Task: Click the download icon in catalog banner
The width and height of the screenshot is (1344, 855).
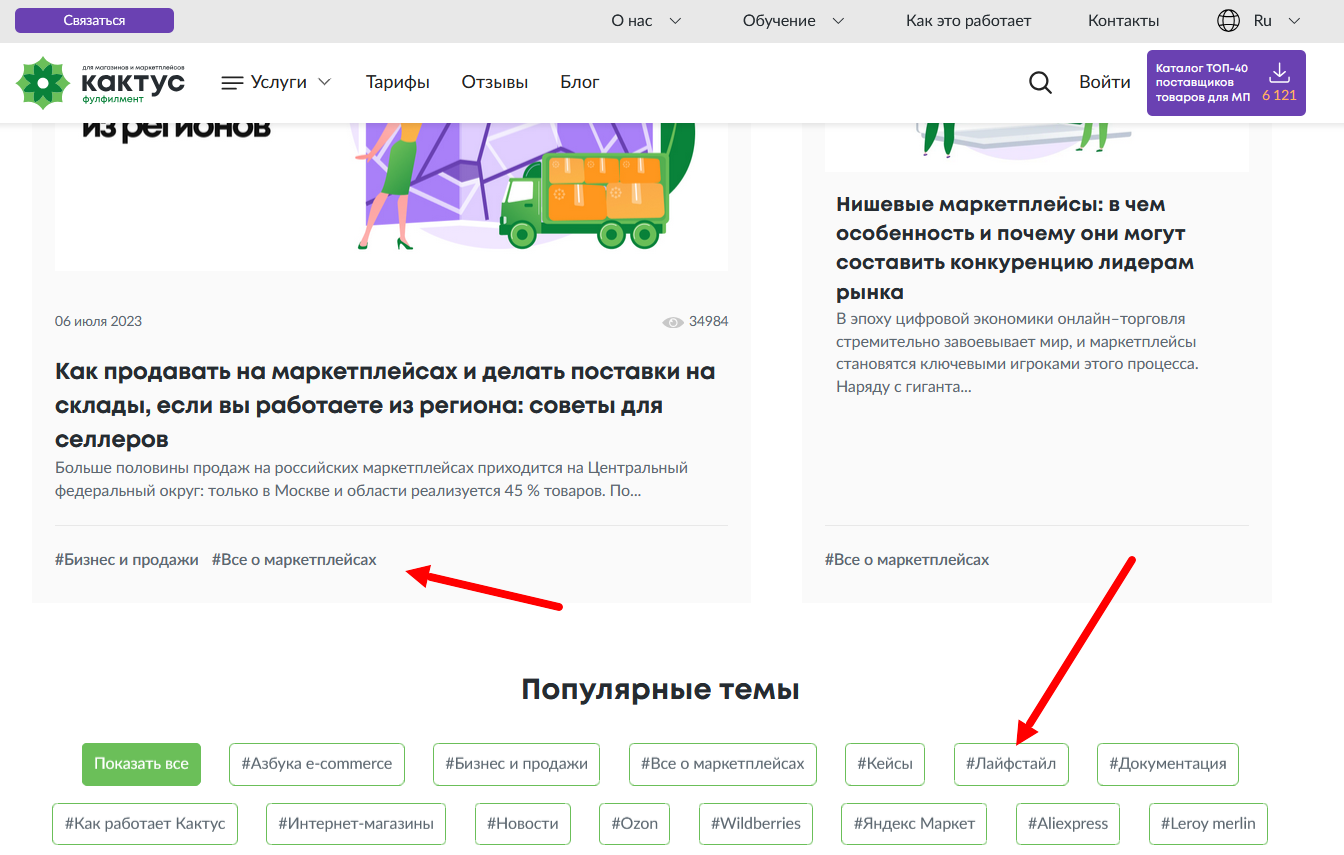Action: point(1278,73)
